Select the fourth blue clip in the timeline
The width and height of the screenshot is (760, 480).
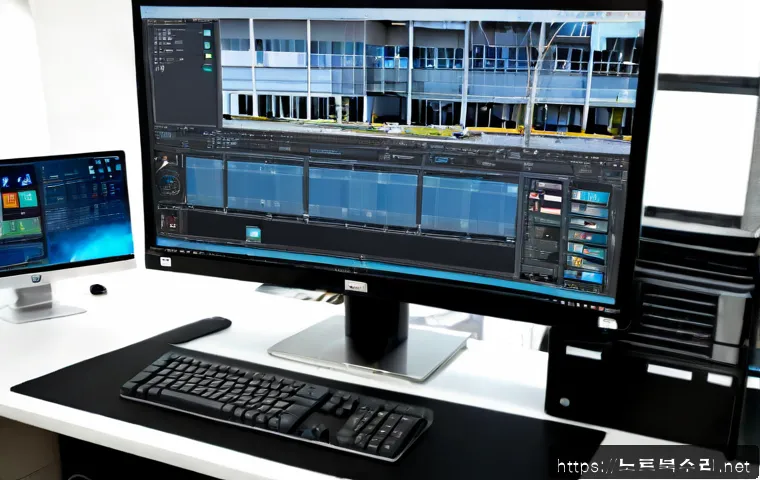coord(469,206)
